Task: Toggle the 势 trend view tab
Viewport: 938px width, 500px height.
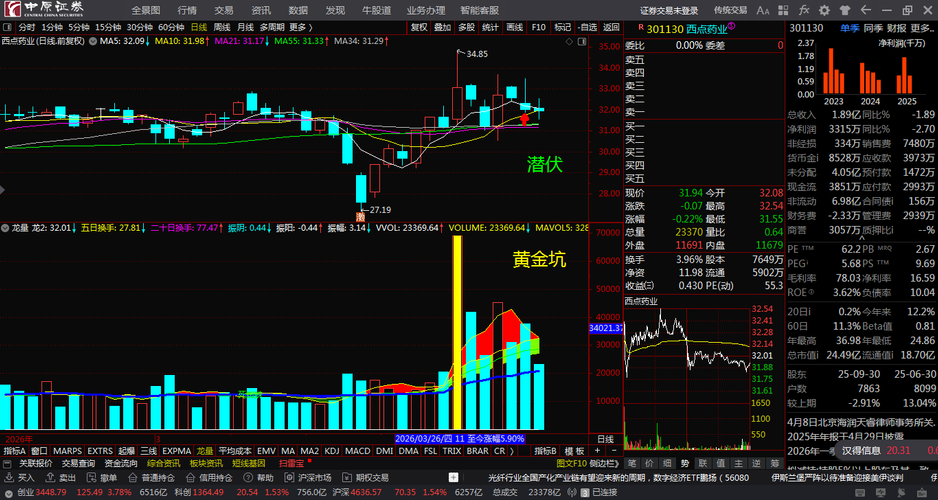Action: tap(685, 464)
